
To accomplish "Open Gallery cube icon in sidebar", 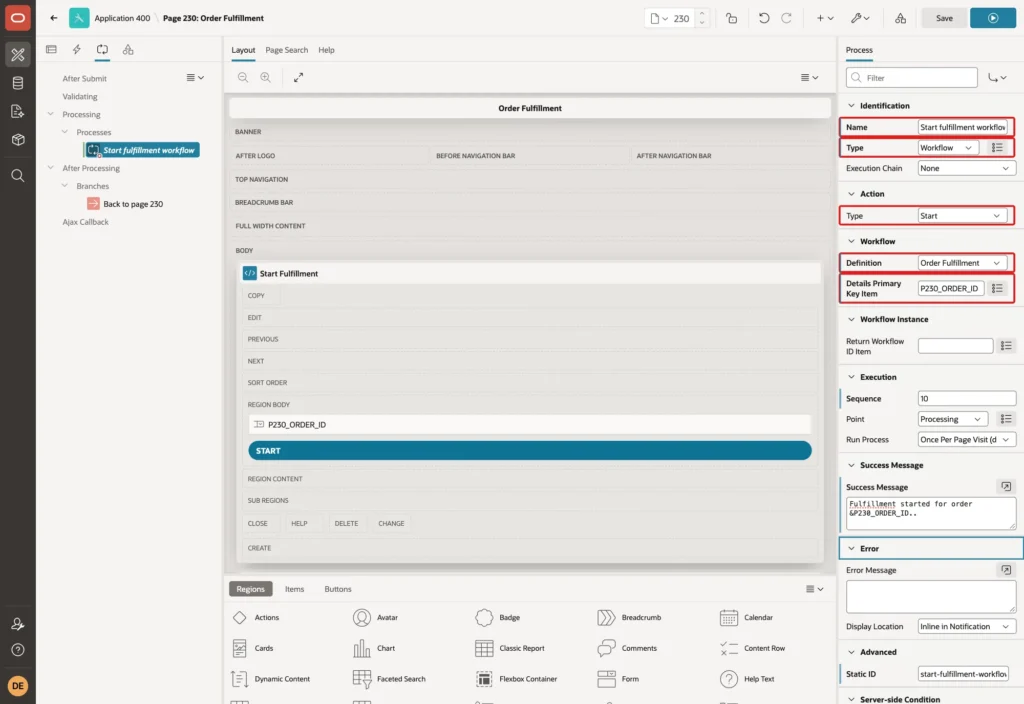I will pyautogui.click(x=18, y=140).
